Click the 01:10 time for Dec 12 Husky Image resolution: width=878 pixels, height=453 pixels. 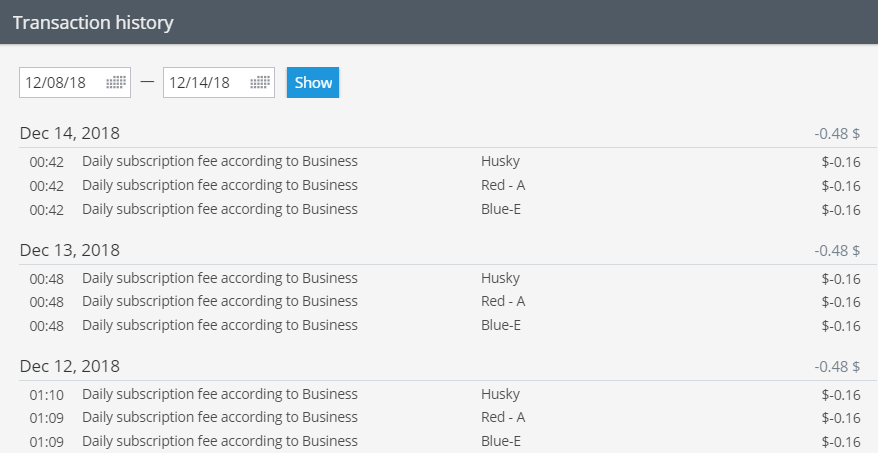46,395
